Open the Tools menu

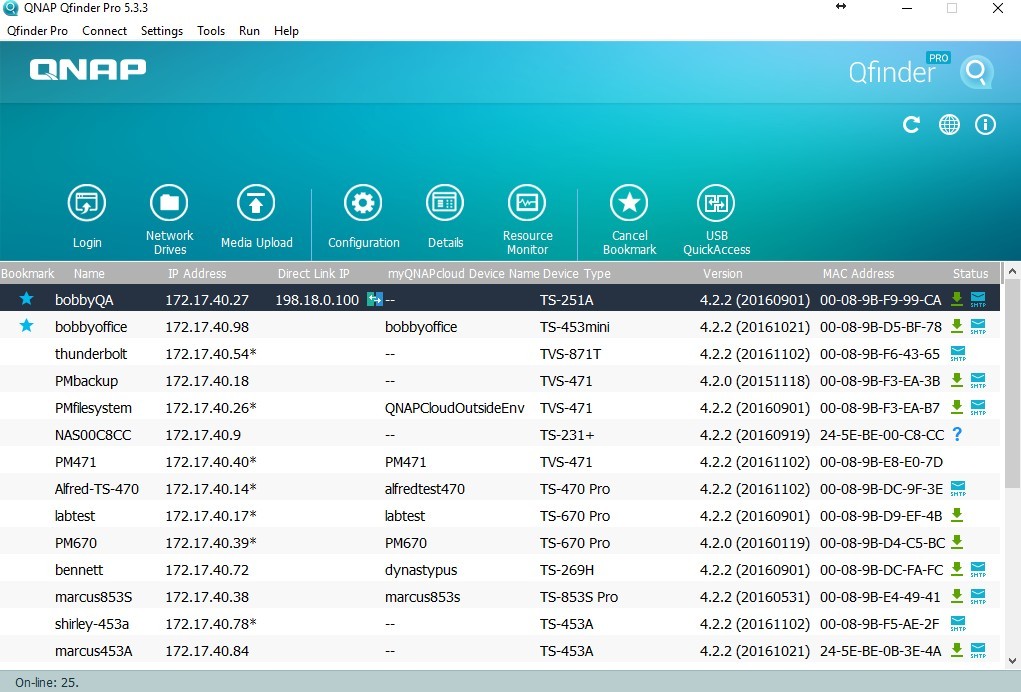coord(211,31)
